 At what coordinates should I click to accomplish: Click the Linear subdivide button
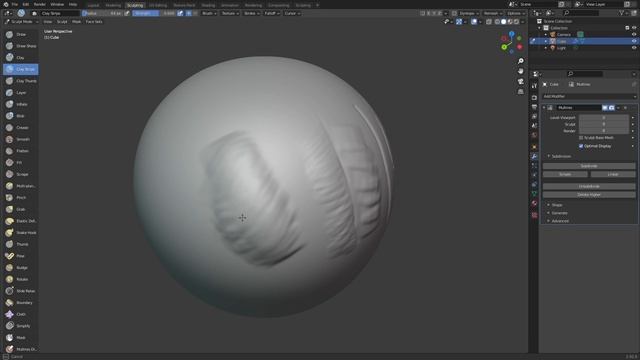tap(613, 174)
